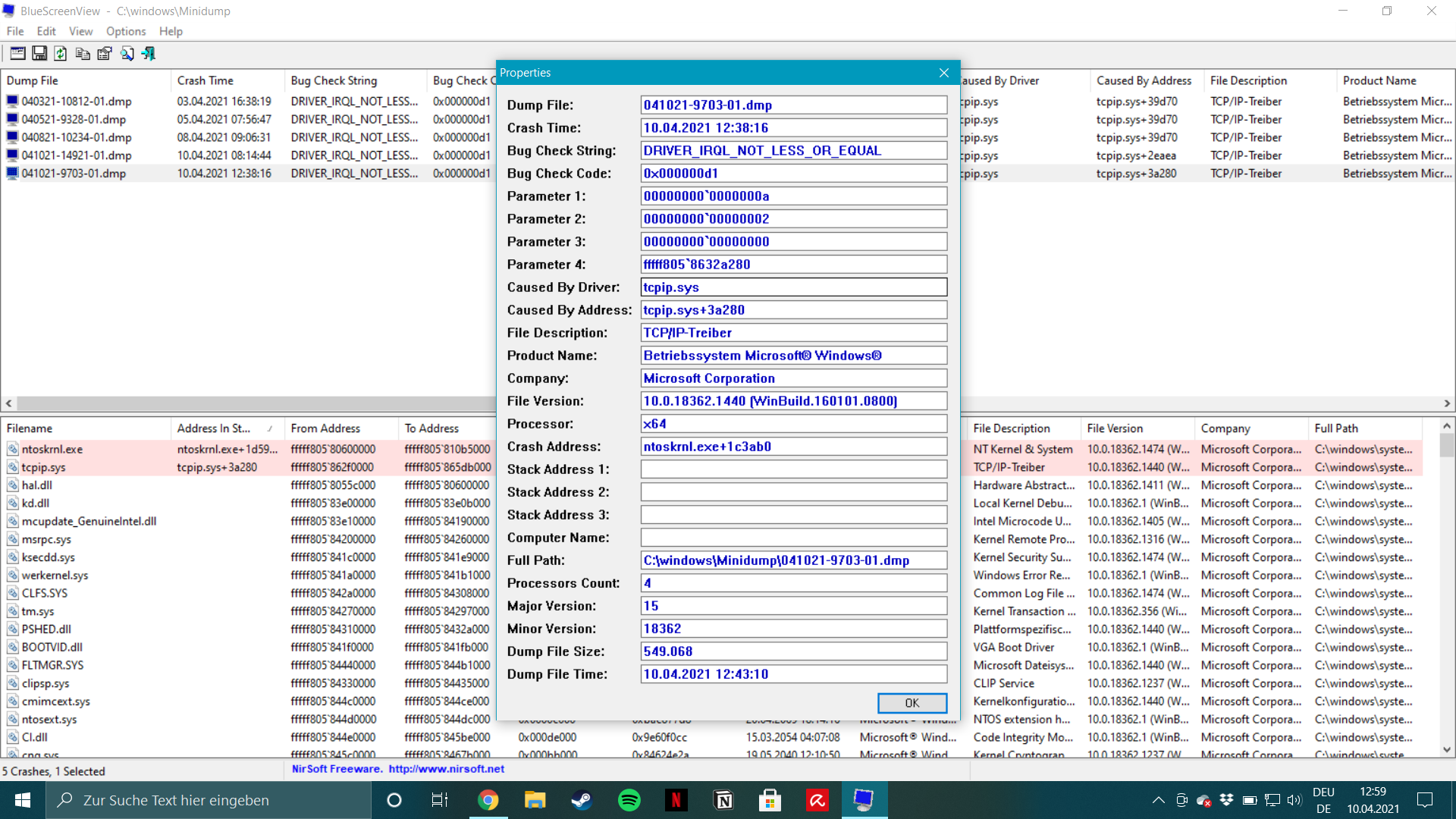Viewport: 1456px width, 819px height.
Task: Sort by the Caused By Address column header
Action: pos(1147,80)
